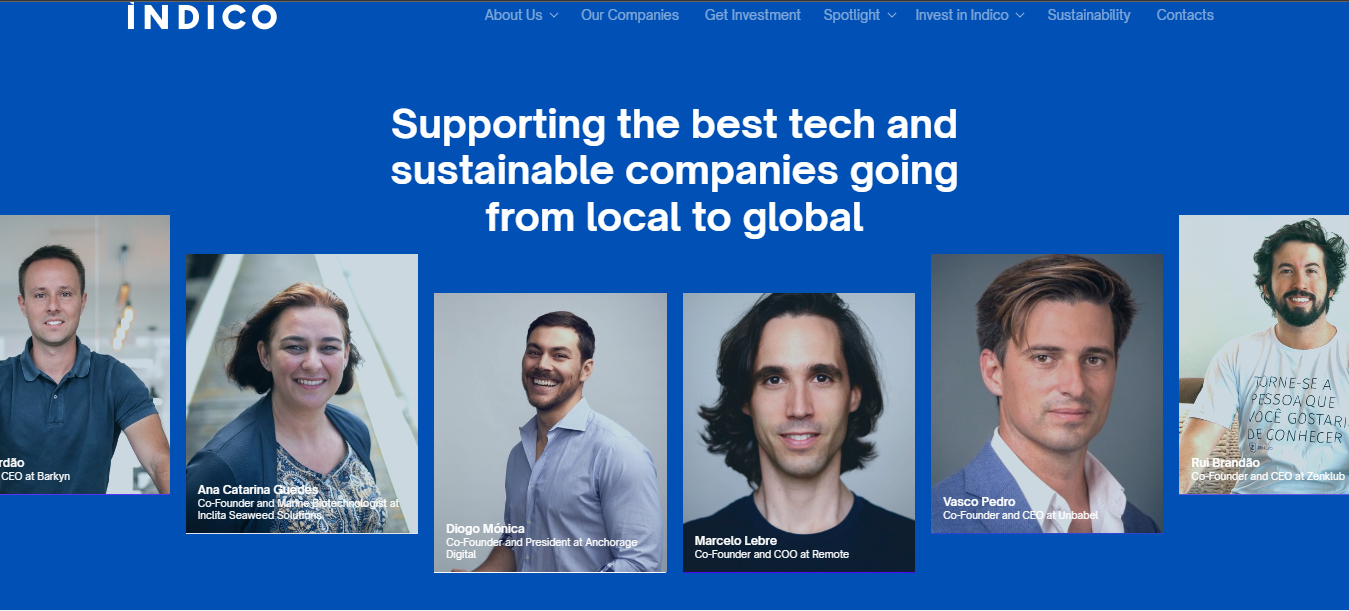This screenshot has height=611, width=1349.
Task: Select the Diogo Mónica photo card
Action: (x=550, y=433)
